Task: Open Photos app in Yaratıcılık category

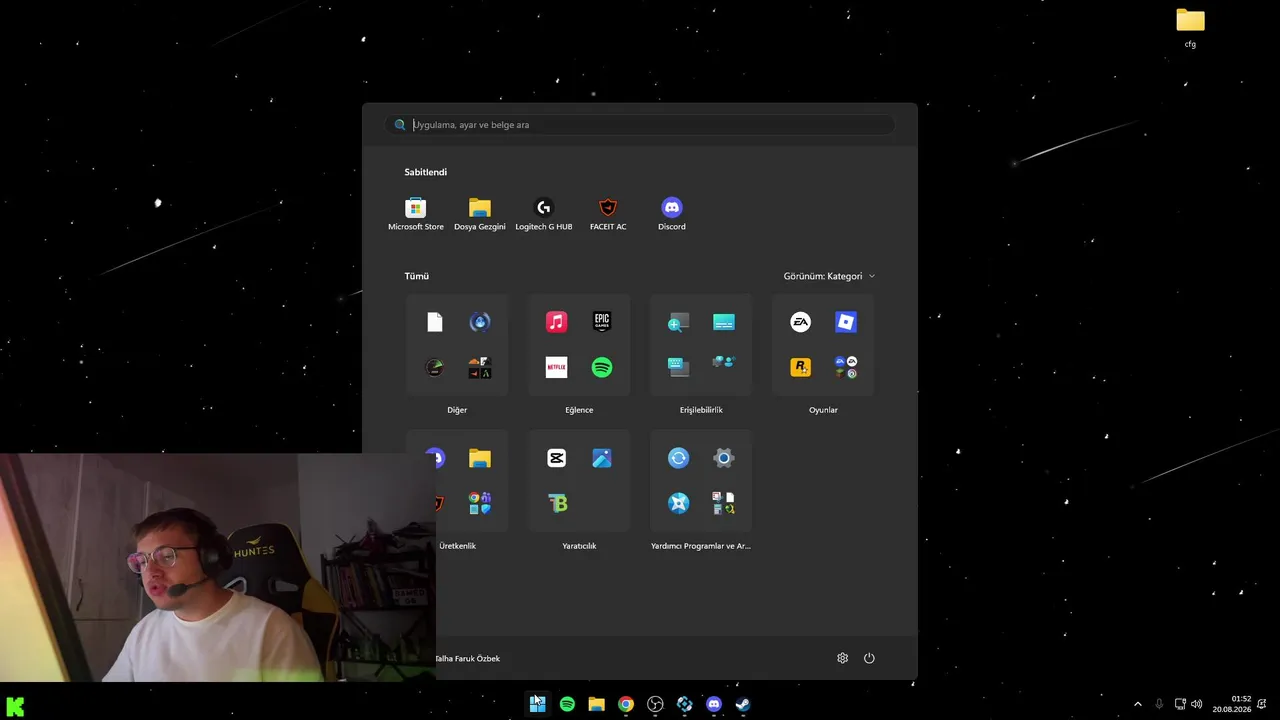Action: (x=602, y=458)
